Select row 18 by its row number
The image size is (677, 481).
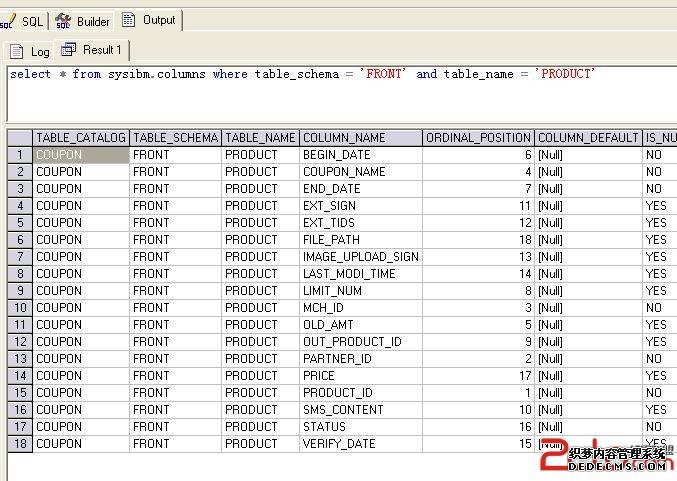(19, 443)
